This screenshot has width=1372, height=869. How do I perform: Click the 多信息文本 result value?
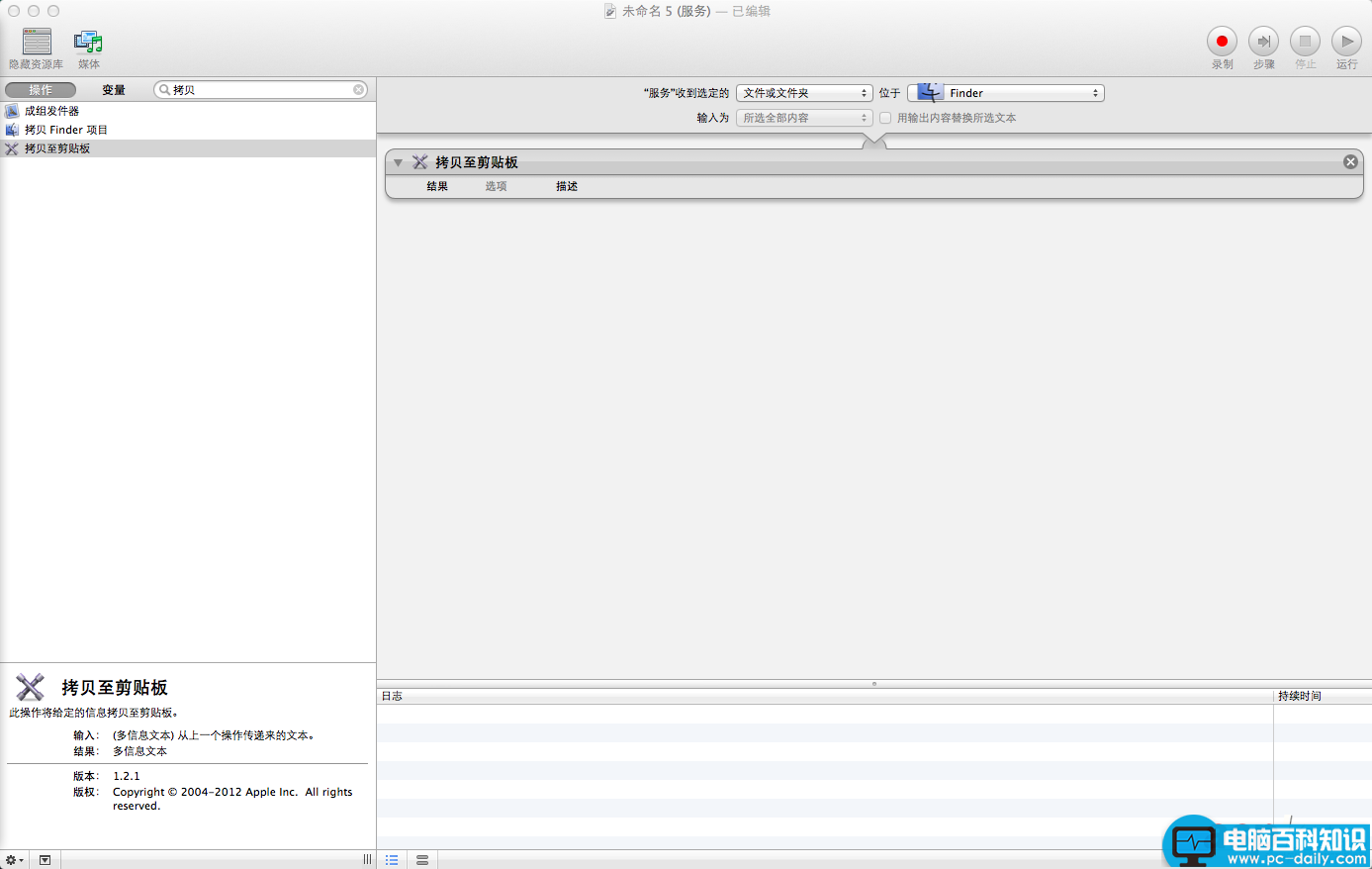click(x=139, y=751)
